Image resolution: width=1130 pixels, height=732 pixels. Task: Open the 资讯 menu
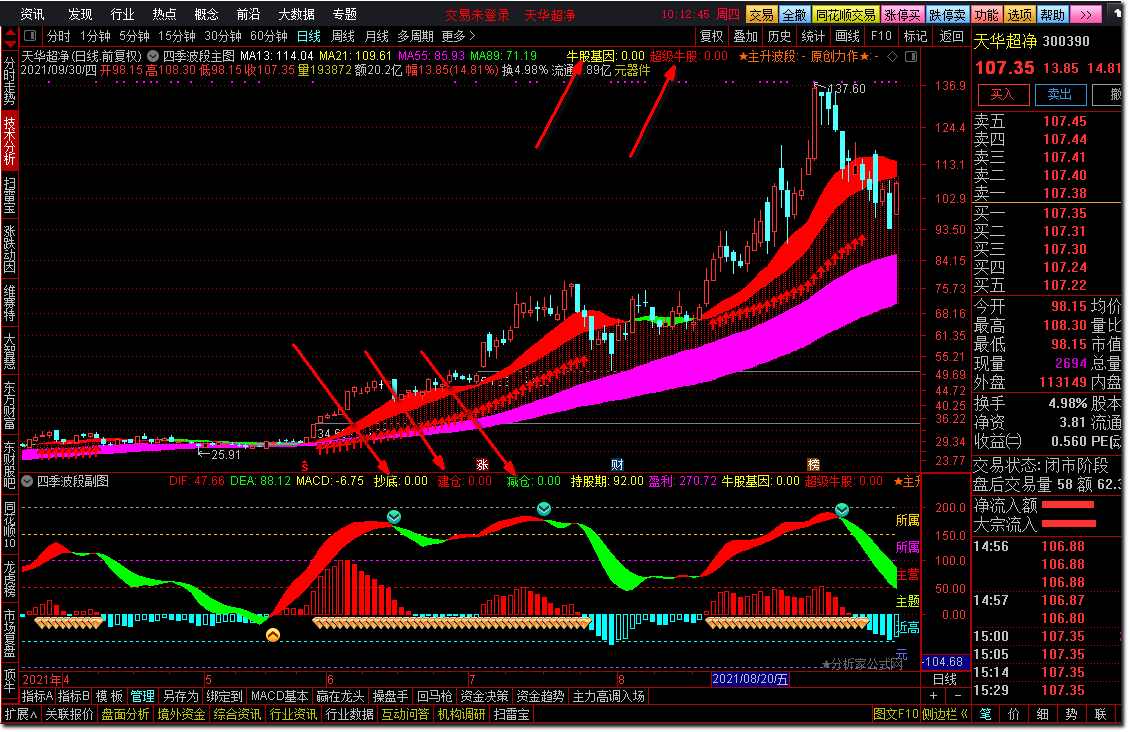pyautogui.click(x=32, y=14)
